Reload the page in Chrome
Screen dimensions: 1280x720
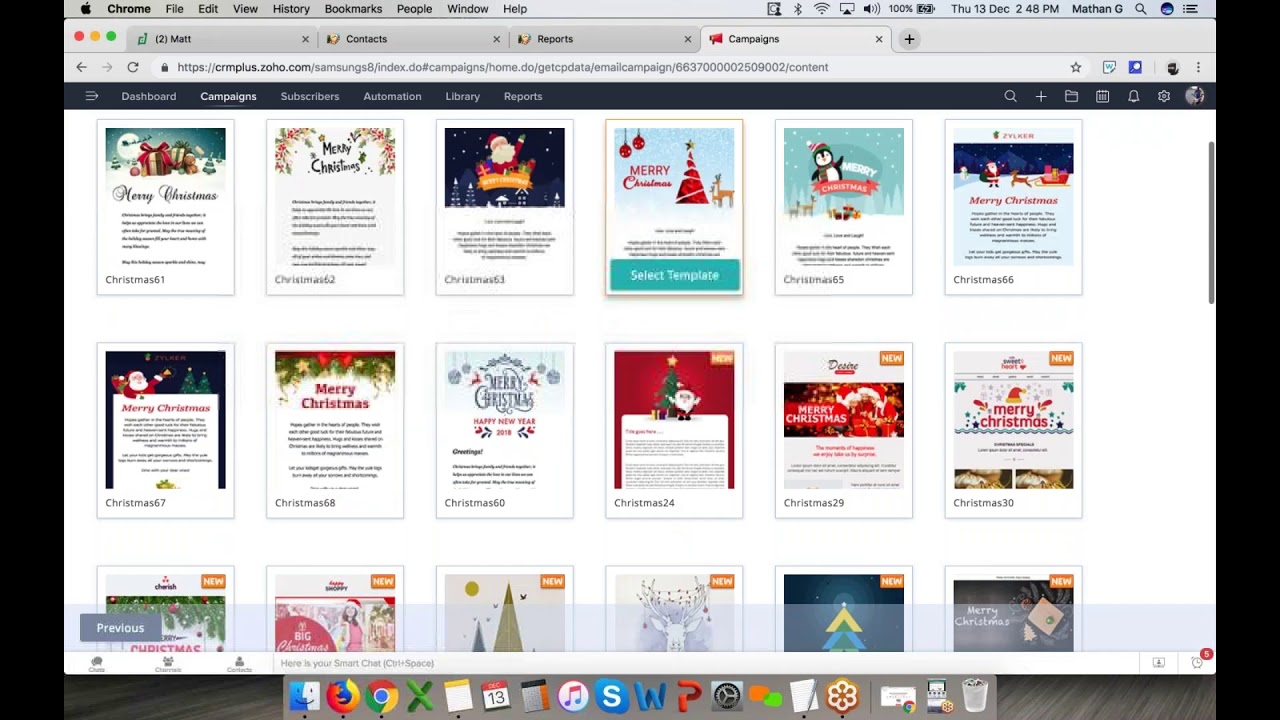point(132,67)
